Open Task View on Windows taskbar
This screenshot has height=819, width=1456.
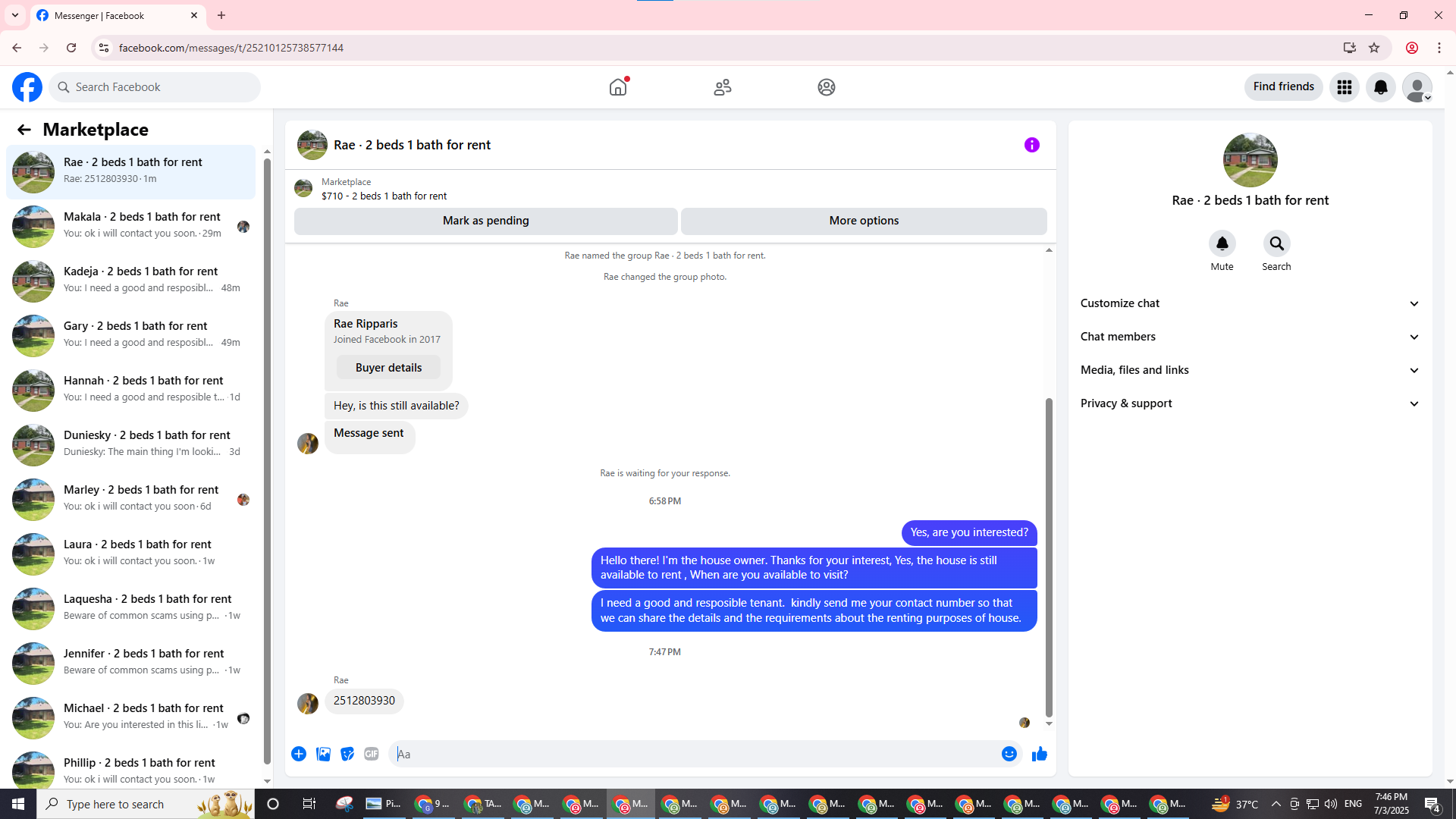(x=309, y=804)
